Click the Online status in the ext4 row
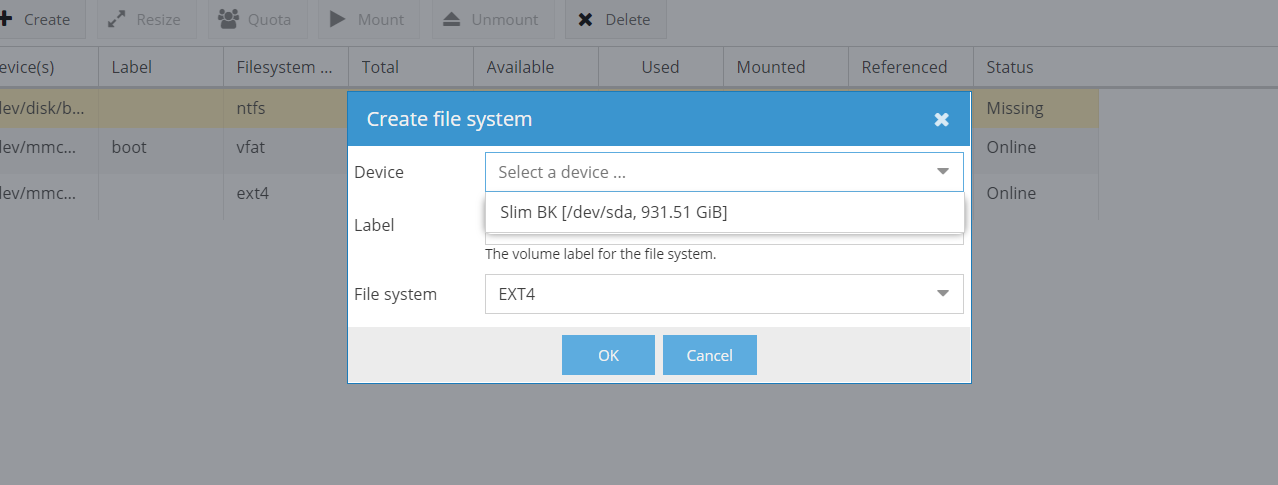 coord(1036,193)
